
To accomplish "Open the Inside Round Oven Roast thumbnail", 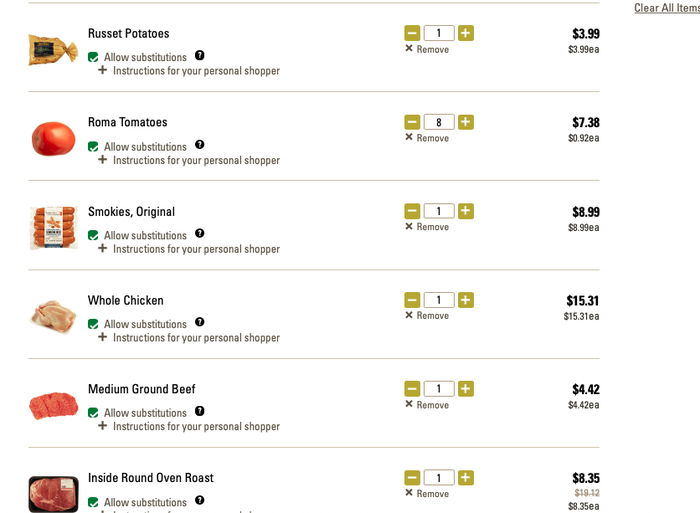I will tap(53, 493).
